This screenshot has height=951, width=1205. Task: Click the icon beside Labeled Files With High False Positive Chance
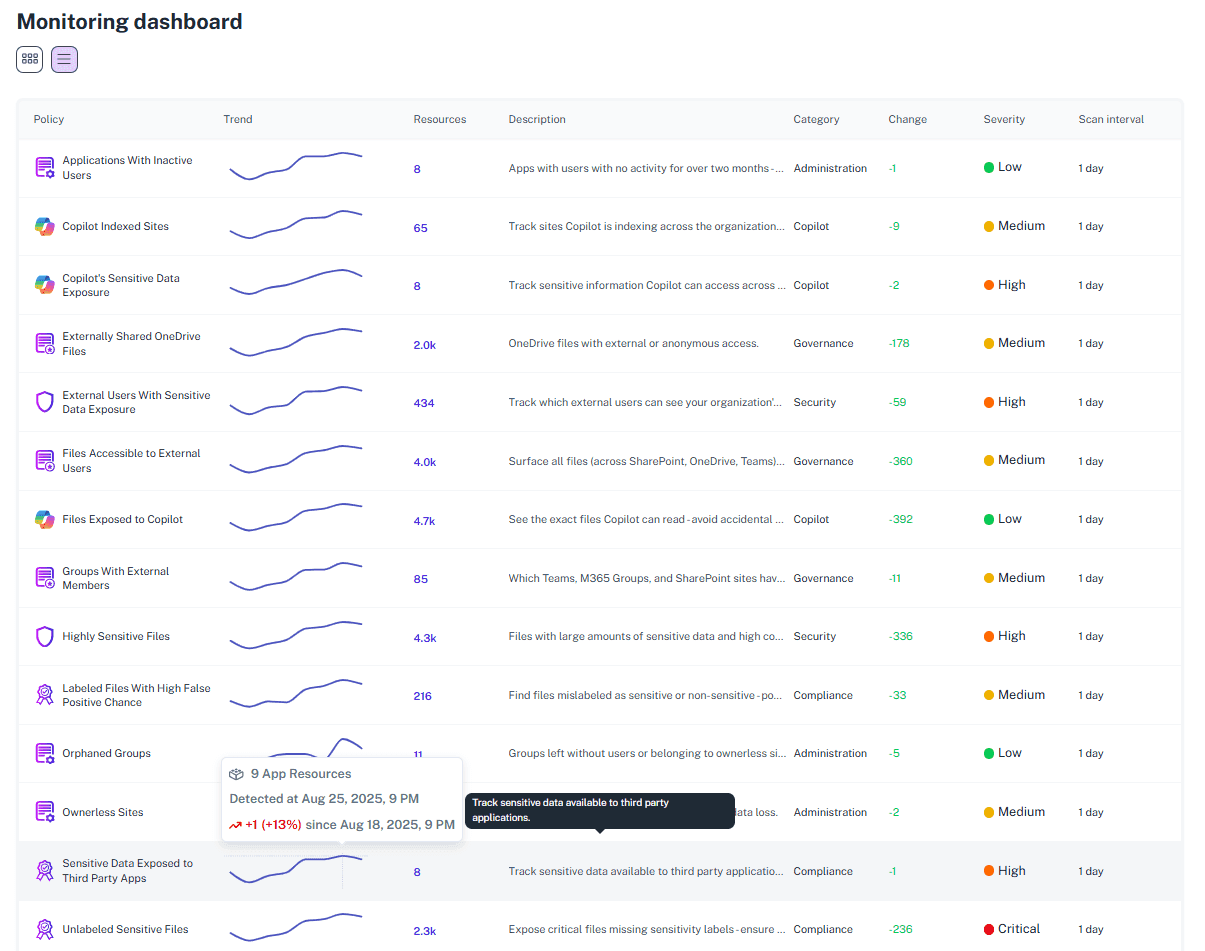click(x=44, y=695)
